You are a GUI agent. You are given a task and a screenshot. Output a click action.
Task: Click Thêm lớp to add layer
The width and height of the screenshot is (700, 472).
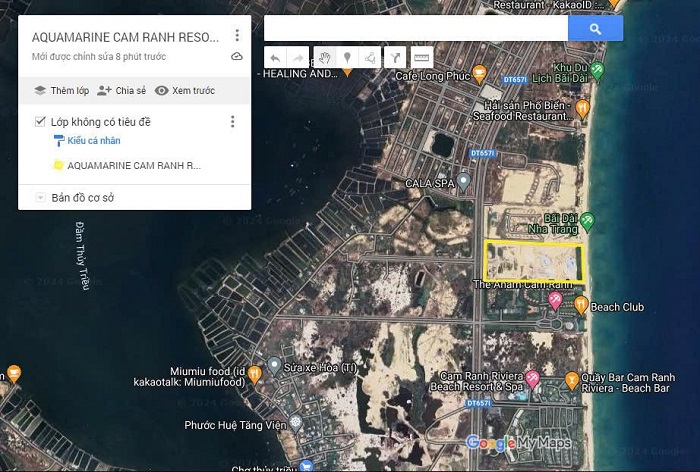pos(62,91)
